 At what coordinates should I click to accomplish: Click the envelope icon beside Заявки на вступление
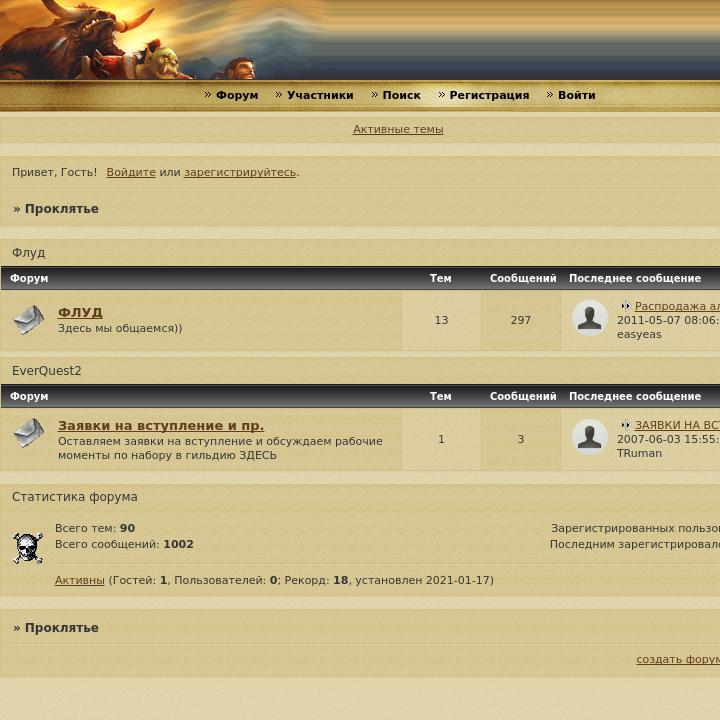28,433
